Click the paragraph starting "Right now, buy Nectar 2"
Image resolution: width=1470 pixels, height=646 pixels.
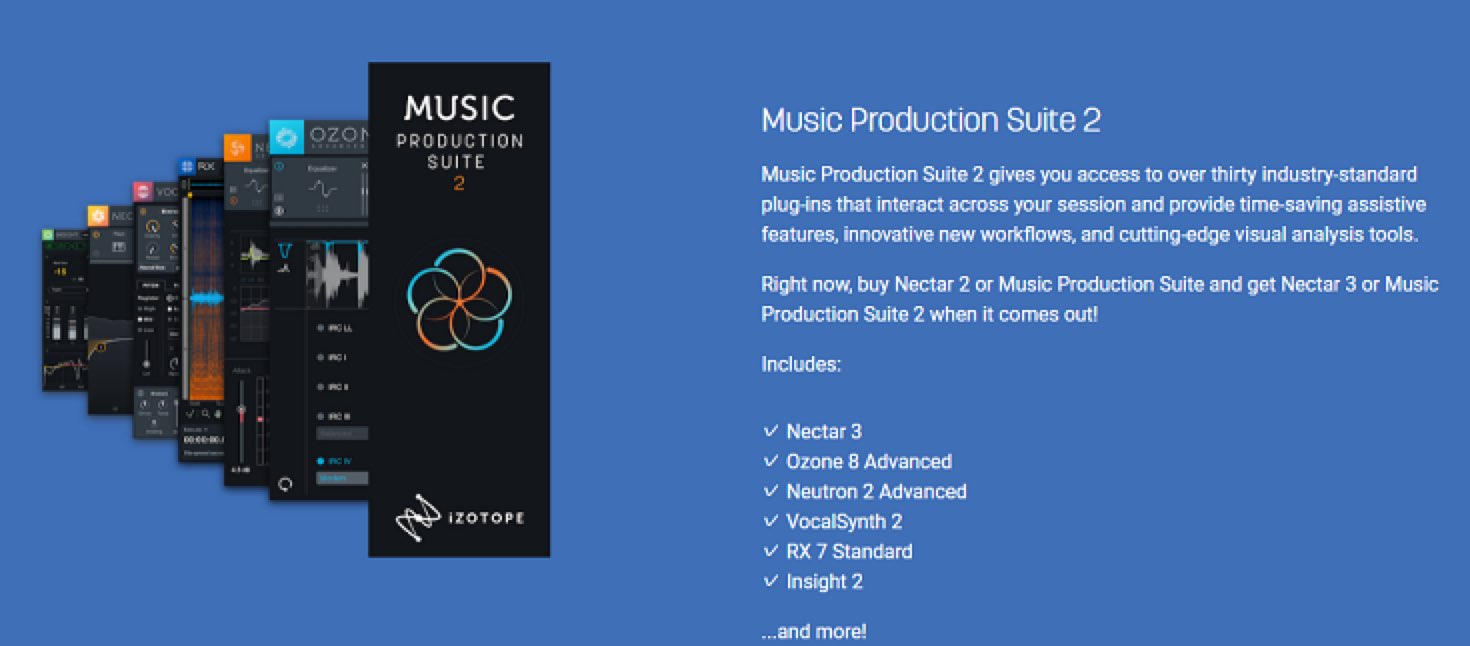(1099, 299)
